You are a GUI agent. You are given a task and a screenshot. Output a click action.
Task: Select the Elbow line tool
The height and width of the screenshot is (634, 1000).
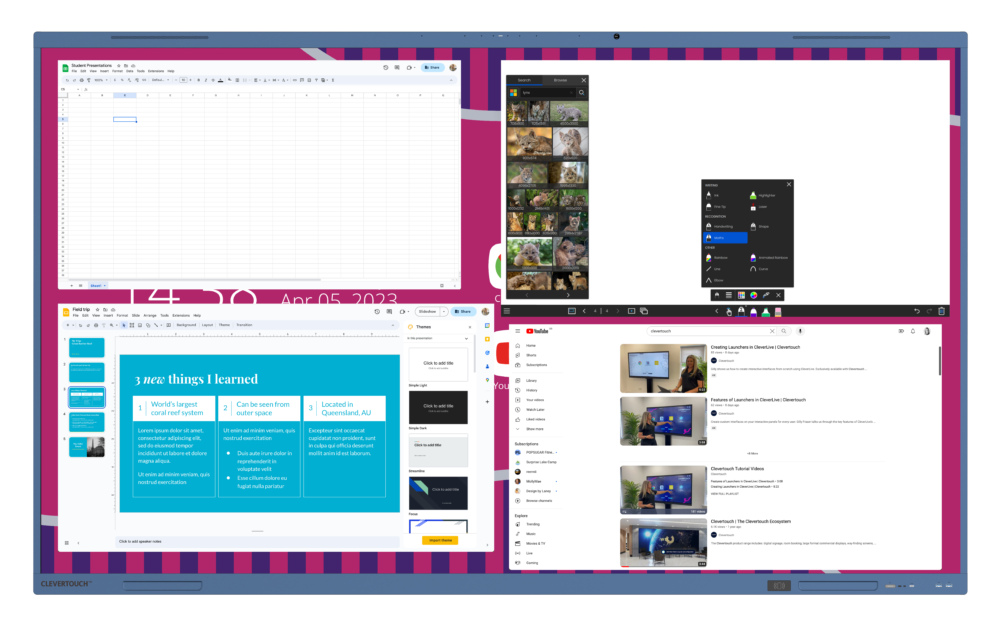tap(714, 280)
